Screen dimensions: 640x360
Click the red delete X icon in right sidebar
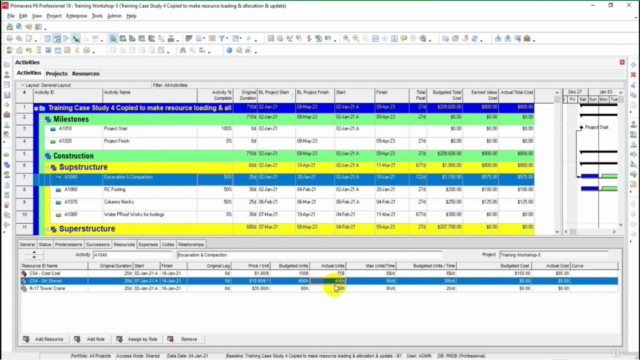pyautogui.click(x=633, y=75)
